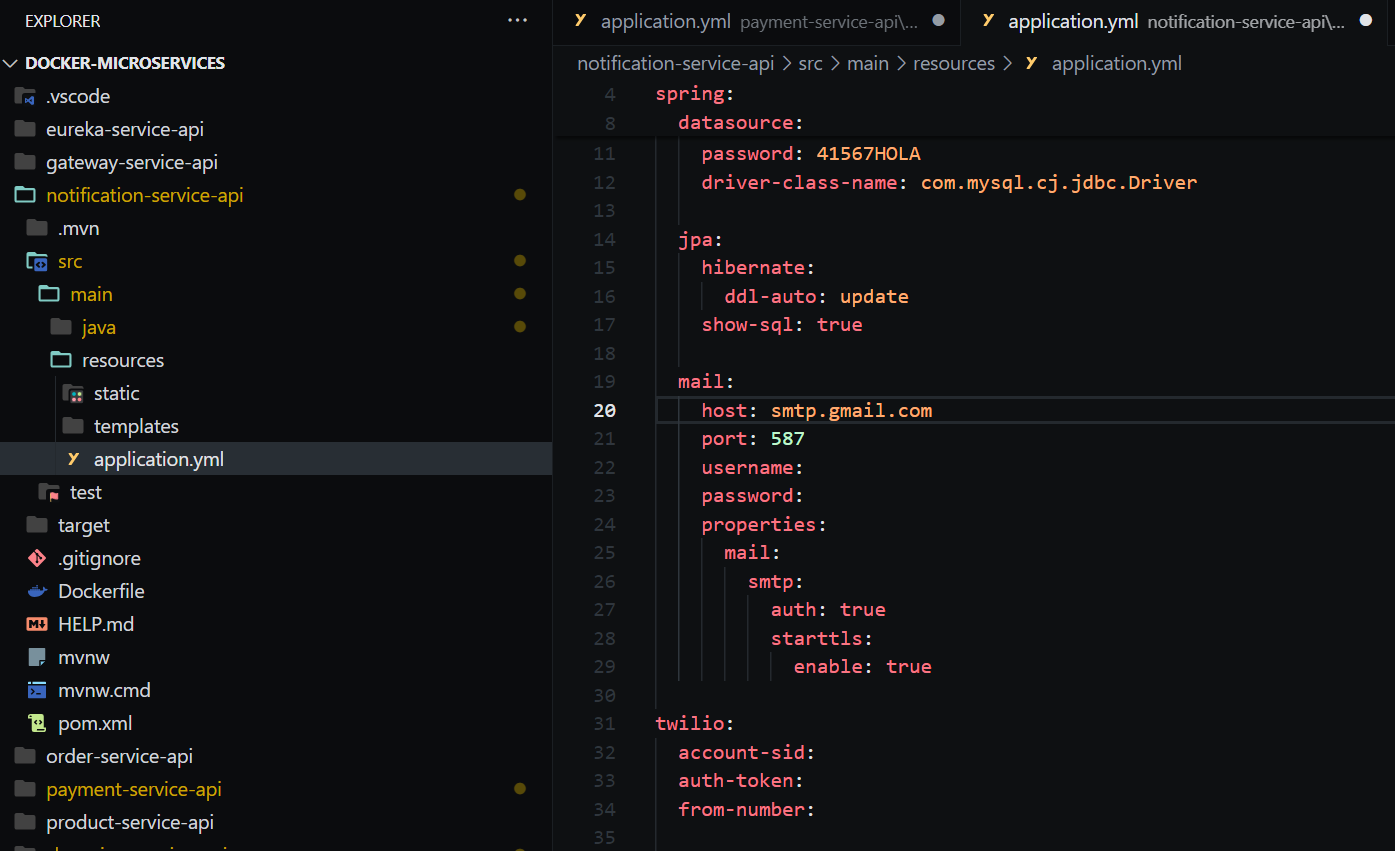1395x851 pixels.
Task: Open .gitignore file
Action: click(99, 558)
